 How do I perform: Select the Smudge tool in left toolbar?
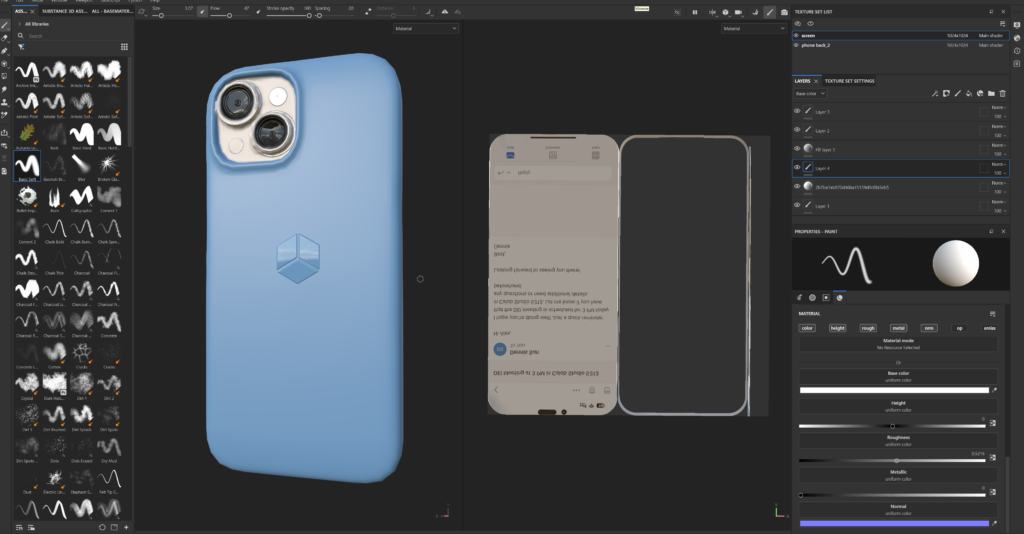click(5, 89)
